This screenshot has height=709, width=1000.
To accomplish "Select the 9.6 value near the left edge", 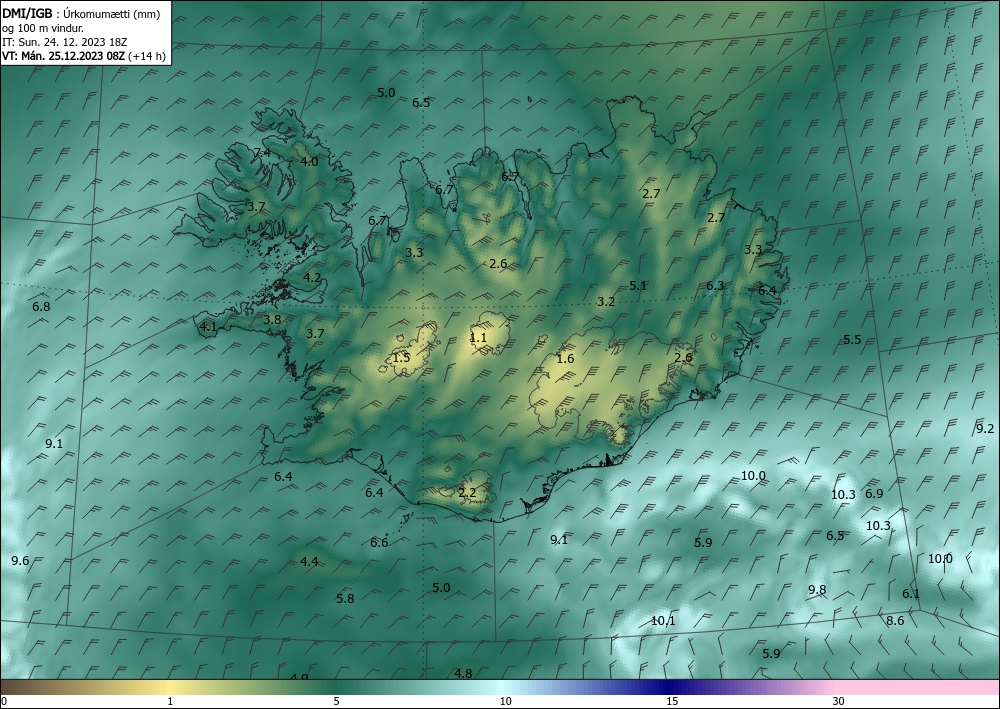I will pyautogui.click(x=20, y=561).
